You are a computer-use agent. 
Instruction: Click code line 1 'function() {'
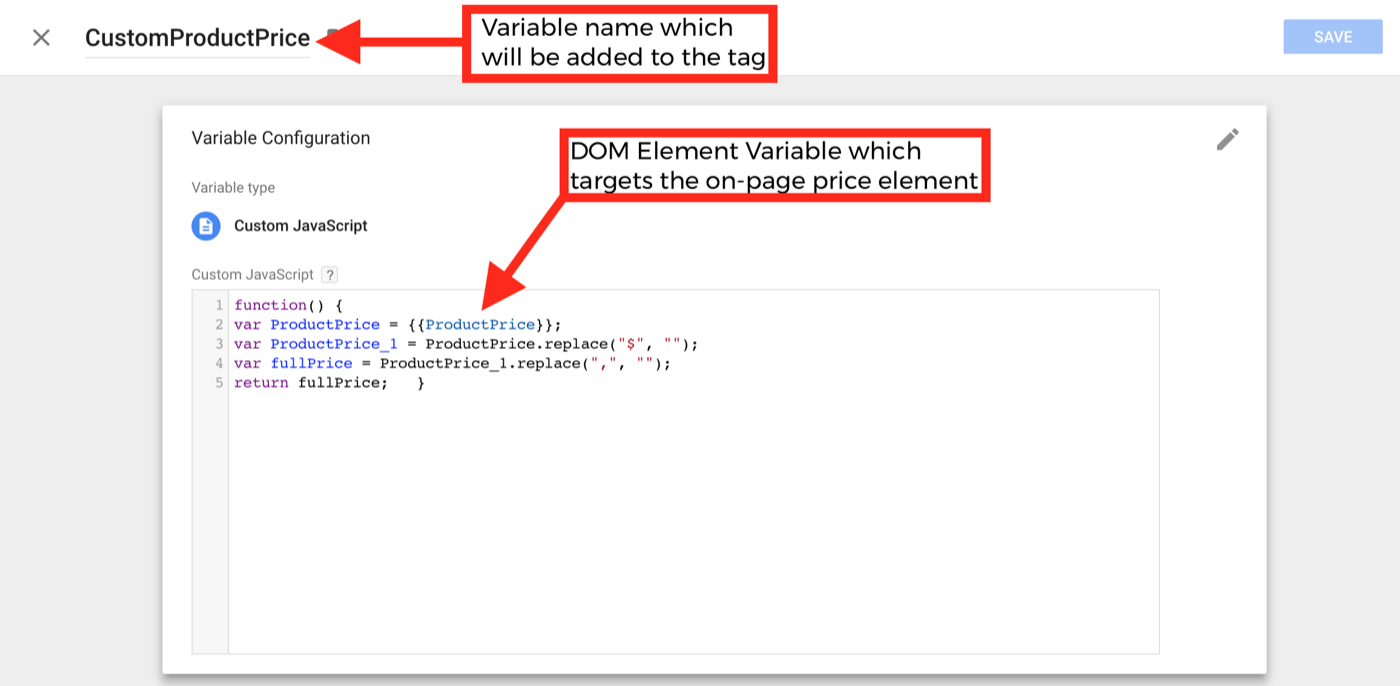(x=289, y=305)
